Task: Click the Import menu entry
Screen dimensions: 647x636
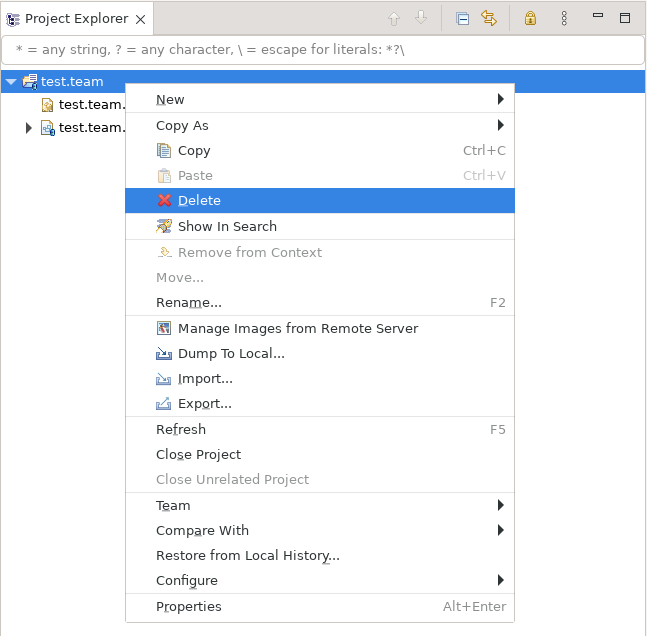Action: tap(320, 379)
